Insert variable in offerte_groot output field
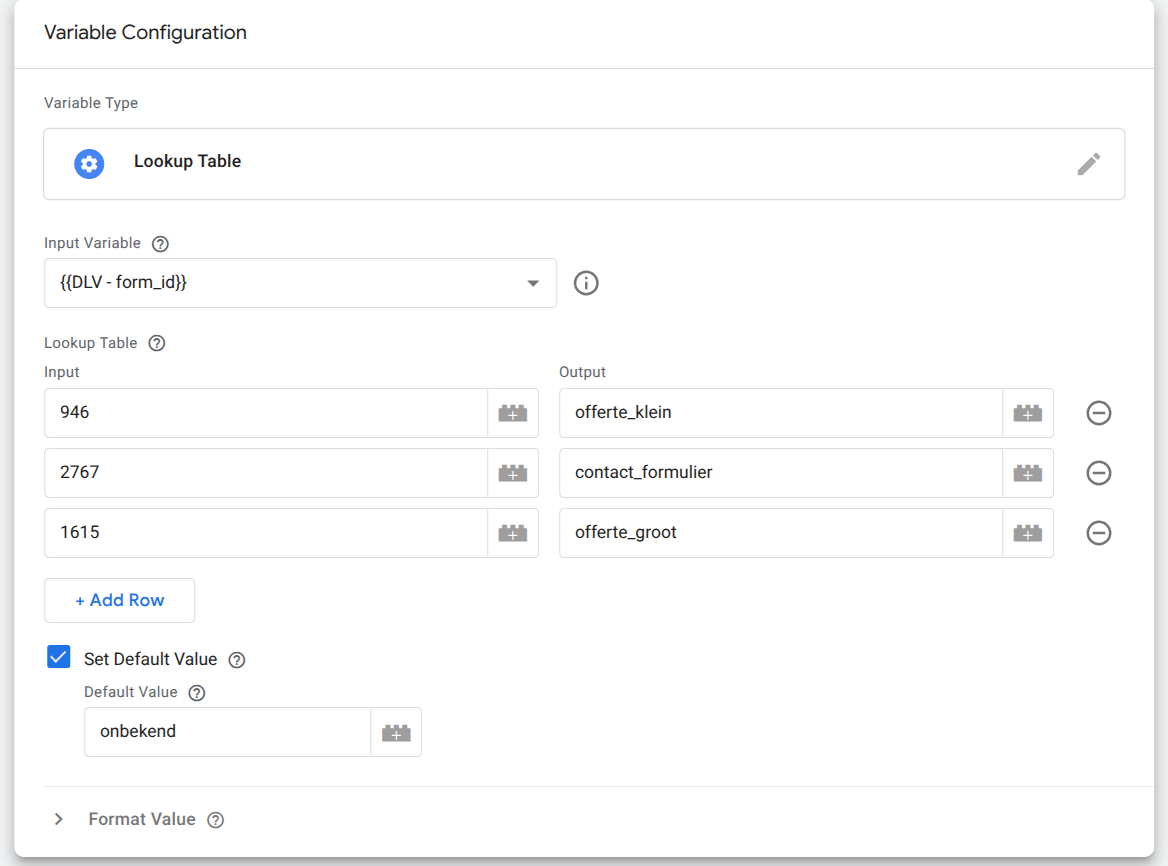 pos(1027,533)
